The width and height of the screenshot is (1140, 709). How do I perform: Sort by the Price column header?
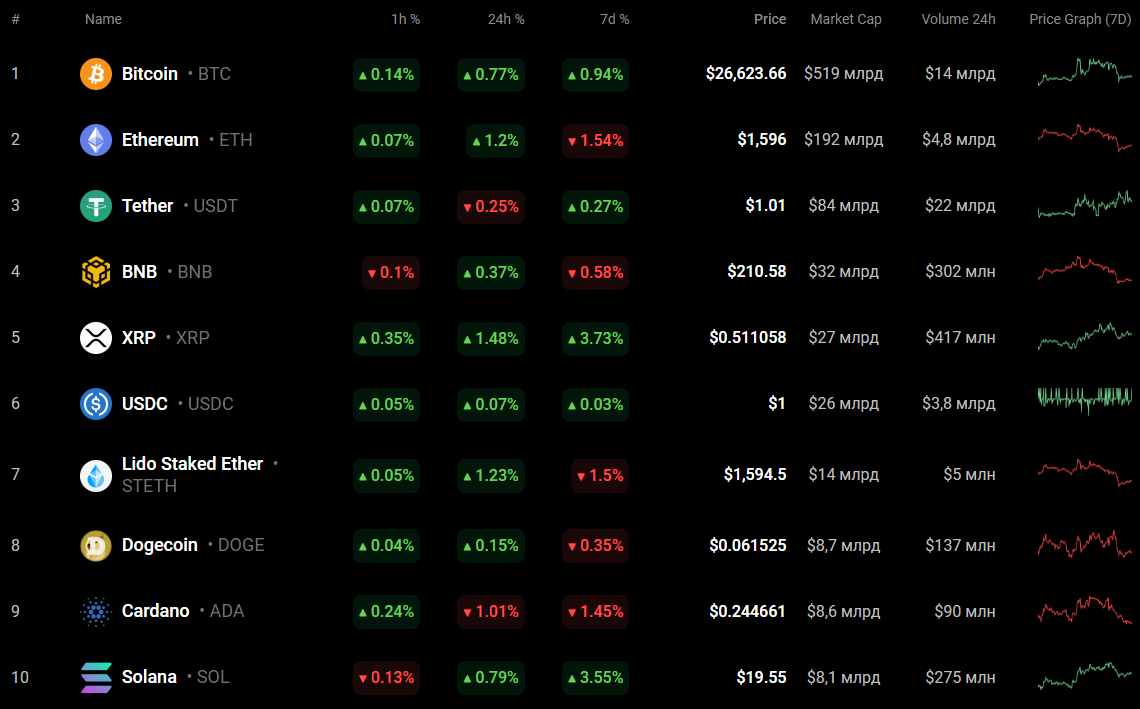(x=769, y=20)
